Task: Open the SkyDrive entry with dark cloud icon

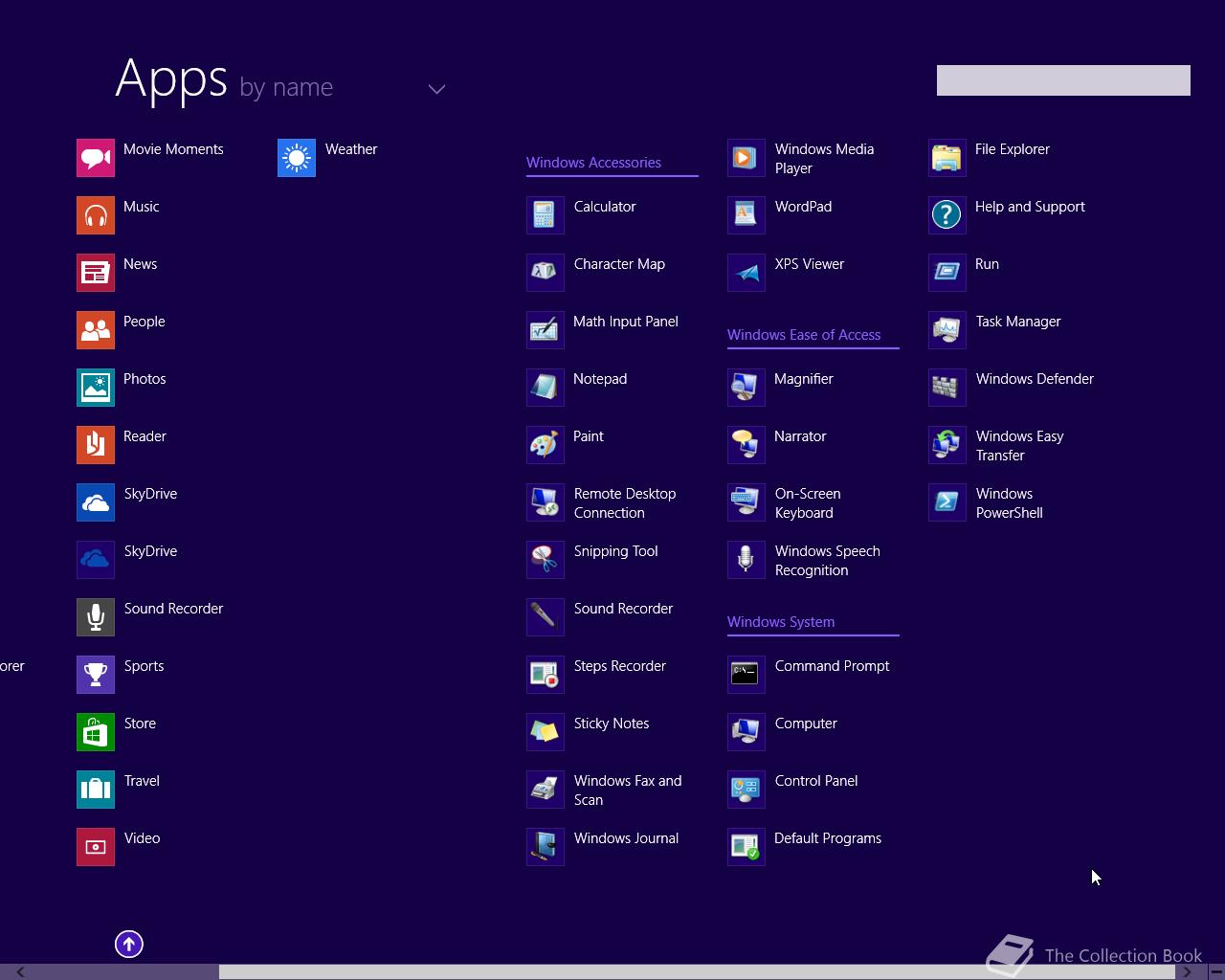Action: pyautogui.click(x=96, y=560)
